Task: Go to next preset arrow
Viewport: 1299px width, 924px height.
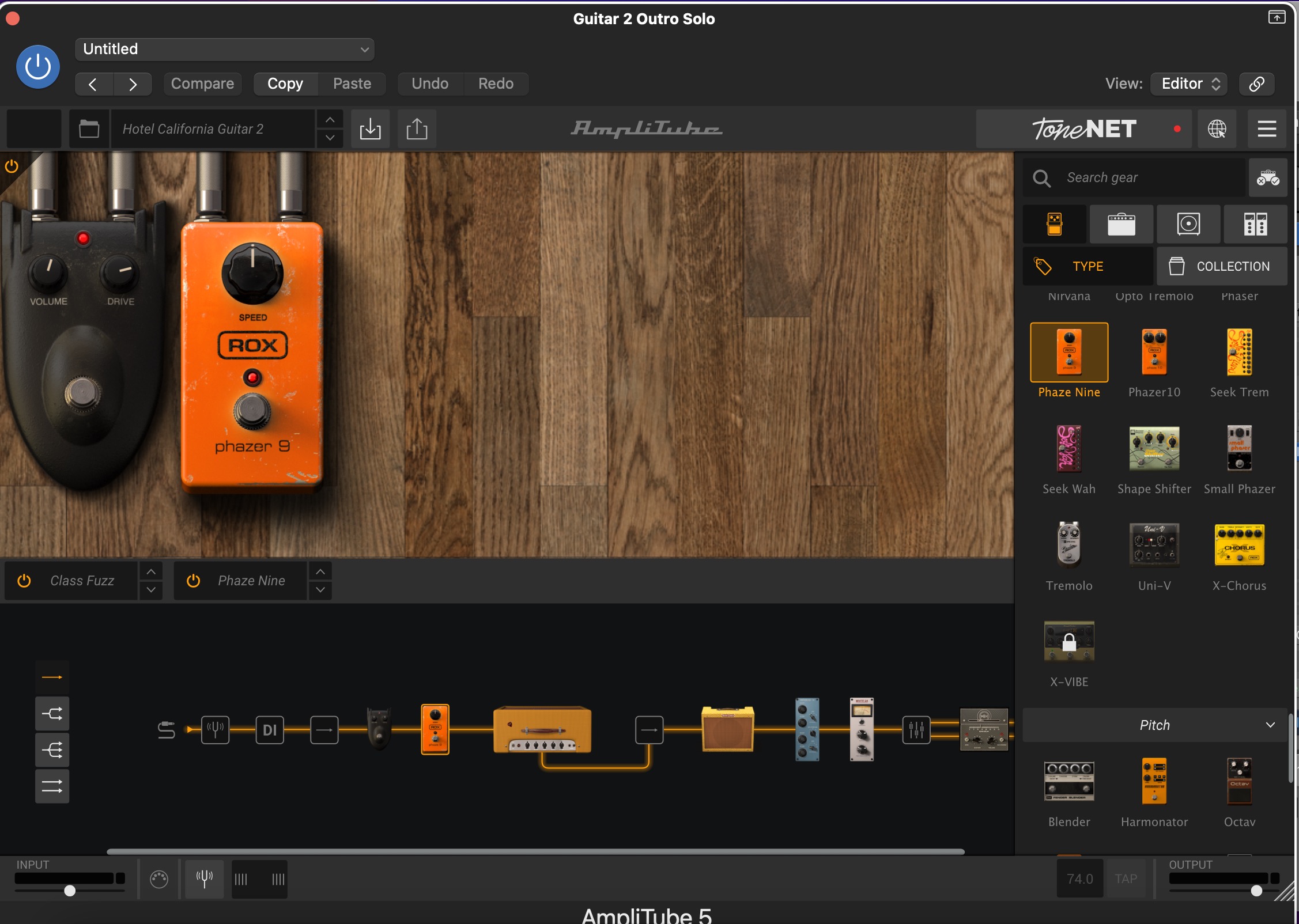Action: tap(133, 84)
